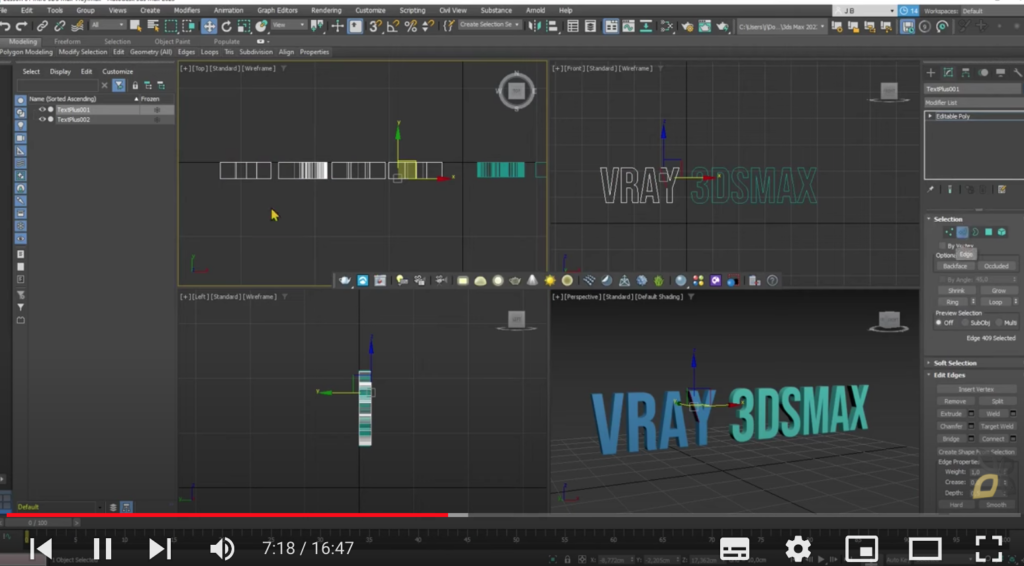Click the Target Weld button
The height and width of the screenshot is (566, 1024).
pos(996,426)
